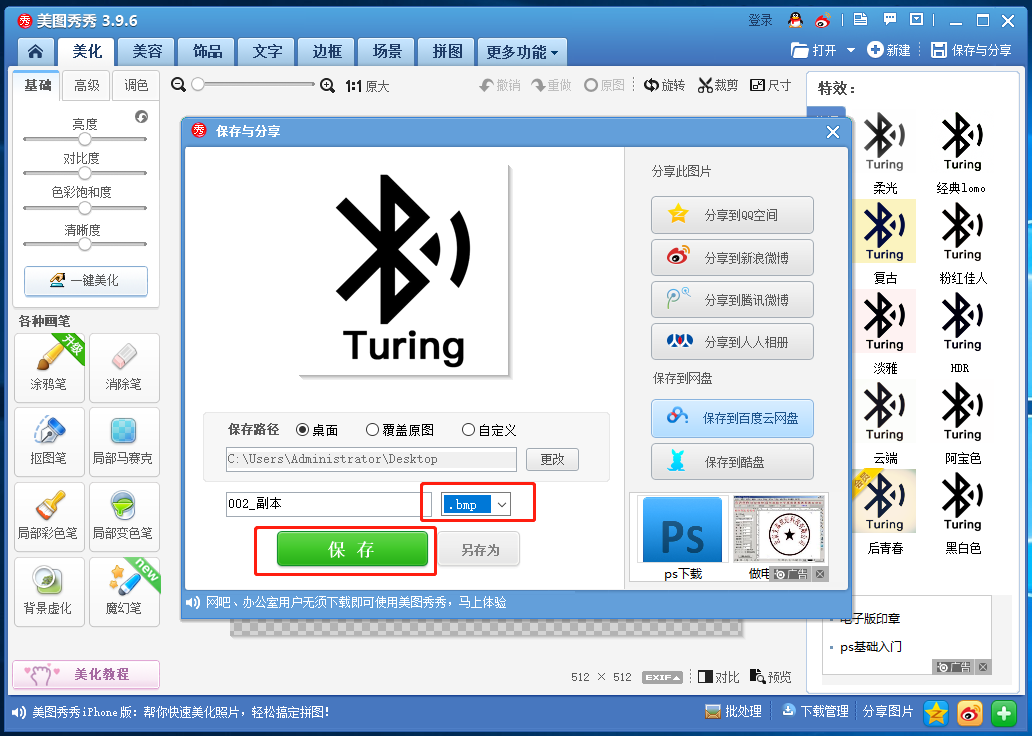
Task: Open the 高级 adjustment tab
Action: coord(87,86)
